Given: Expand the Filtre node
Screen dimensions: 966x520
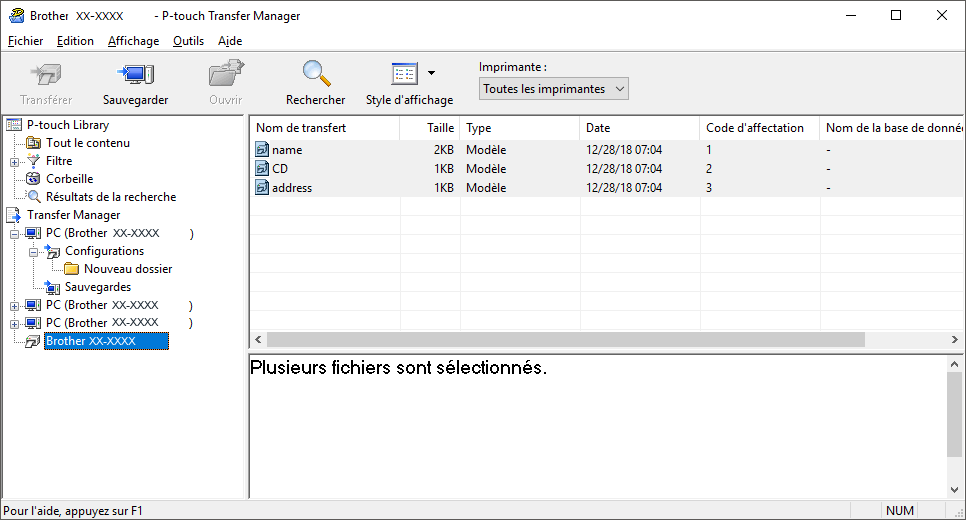Looking at the screenshot, I should pos(14,163).
